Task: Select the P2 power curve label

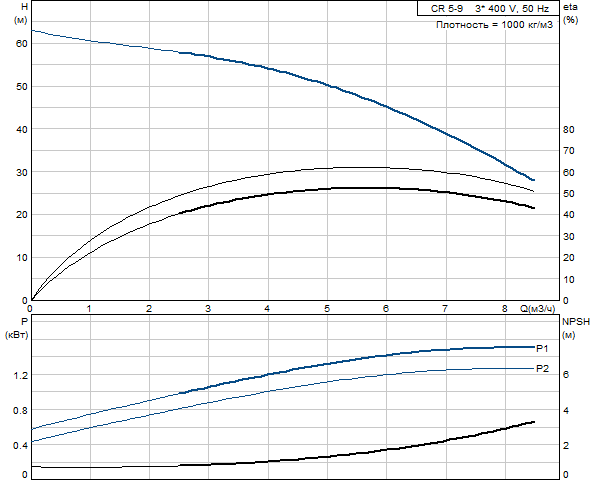Action: tap(543, 369)
